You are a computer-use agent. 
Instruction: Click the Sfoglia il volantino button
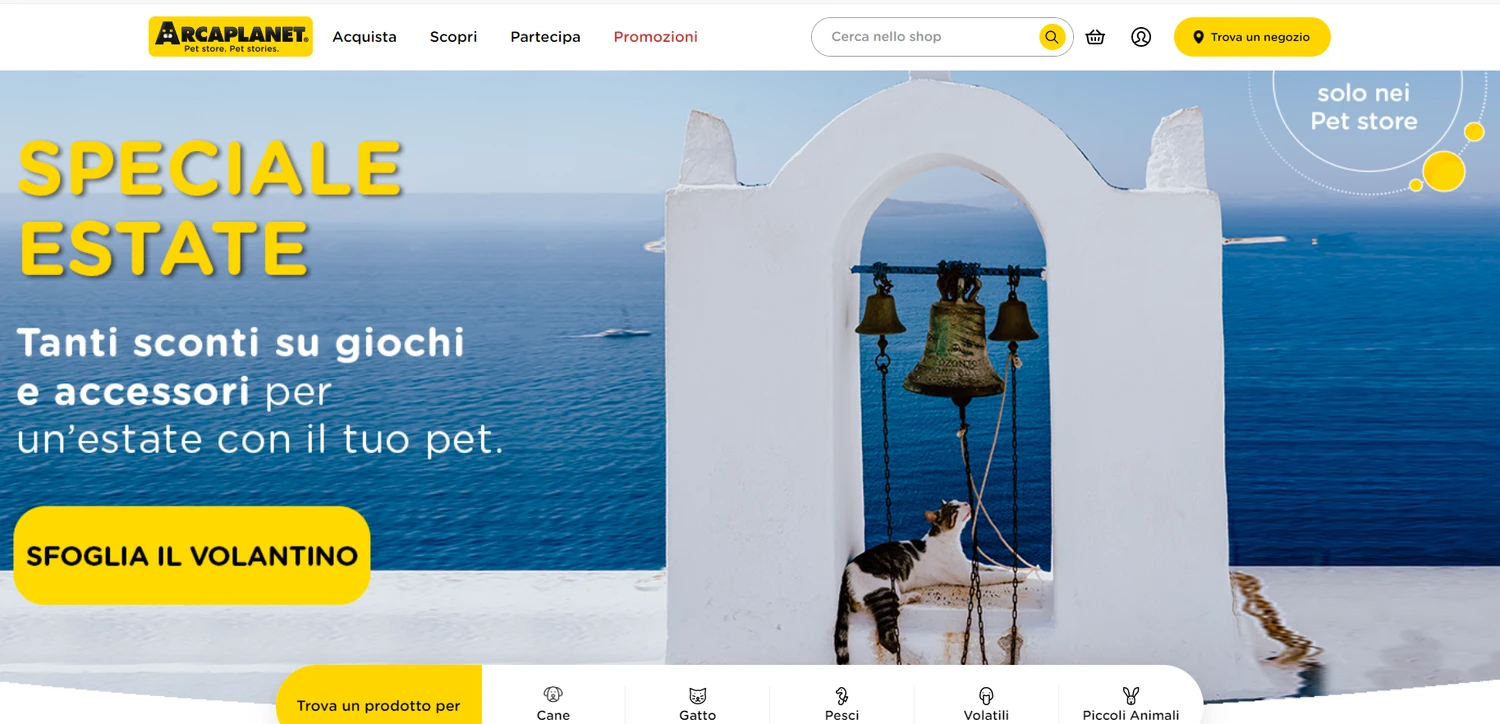(x=192, y=555)
